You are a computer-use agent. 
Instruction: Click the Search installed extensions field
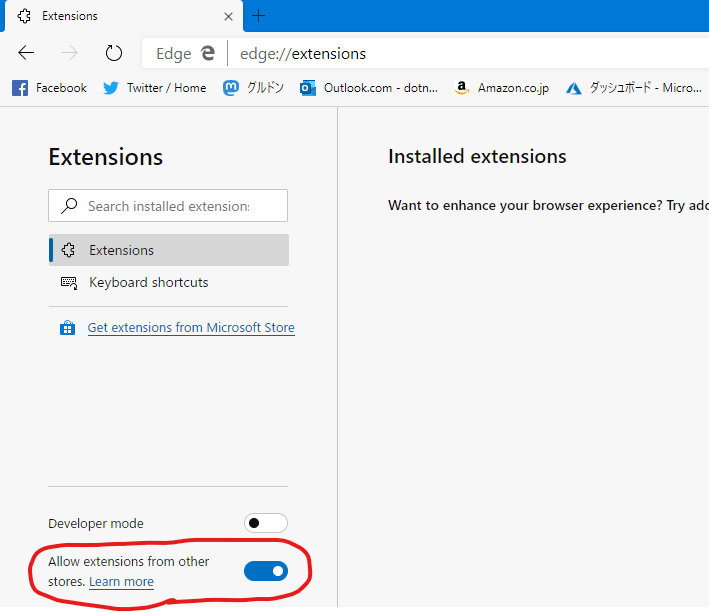pyautogui.click(x=168, y=206)
